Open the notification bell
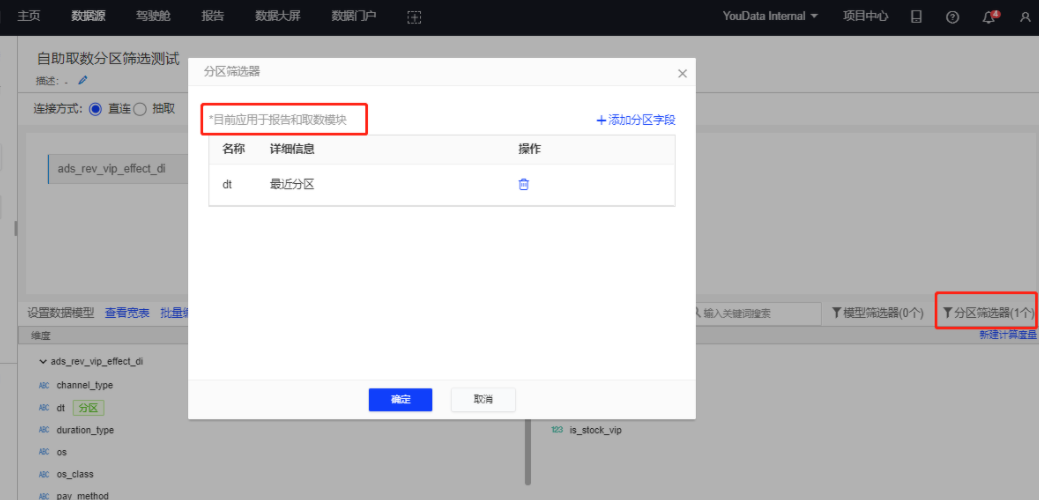The height and width of the screenshot is (500, 1039). point(989,17)
